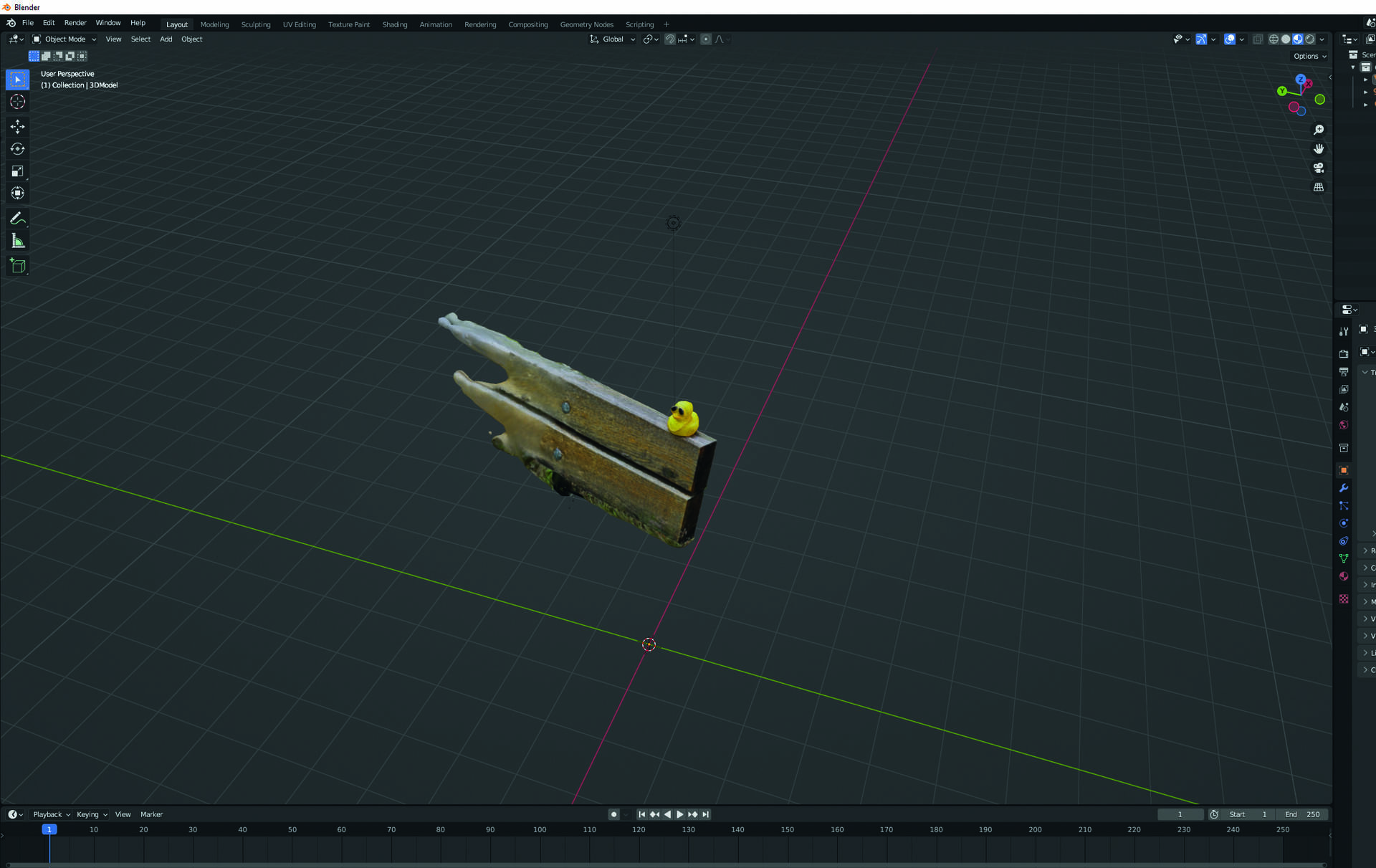
Task: Toggle snapping magnet in header
Action: [x=669, y=39]
